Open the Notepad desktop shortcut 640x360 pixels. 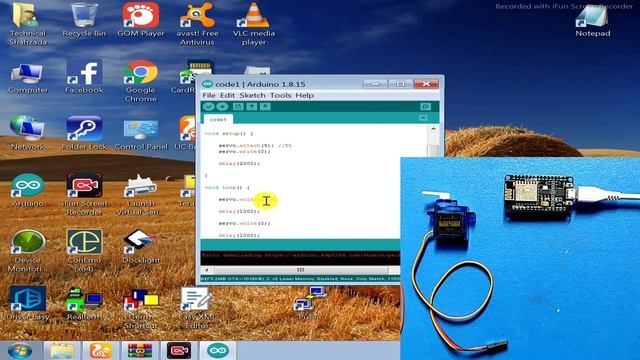click(593, 22)
